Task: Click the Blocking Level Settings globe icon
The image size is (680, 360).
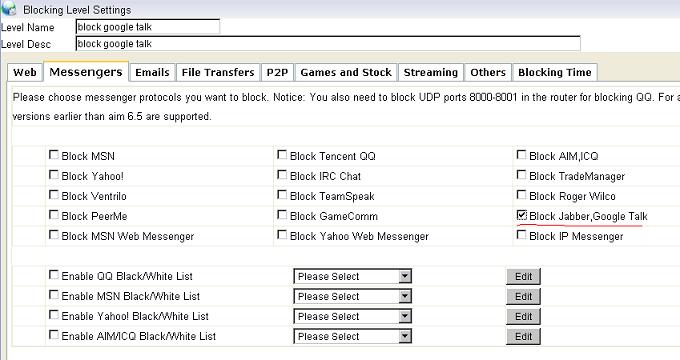Action: tap(9, 7)
